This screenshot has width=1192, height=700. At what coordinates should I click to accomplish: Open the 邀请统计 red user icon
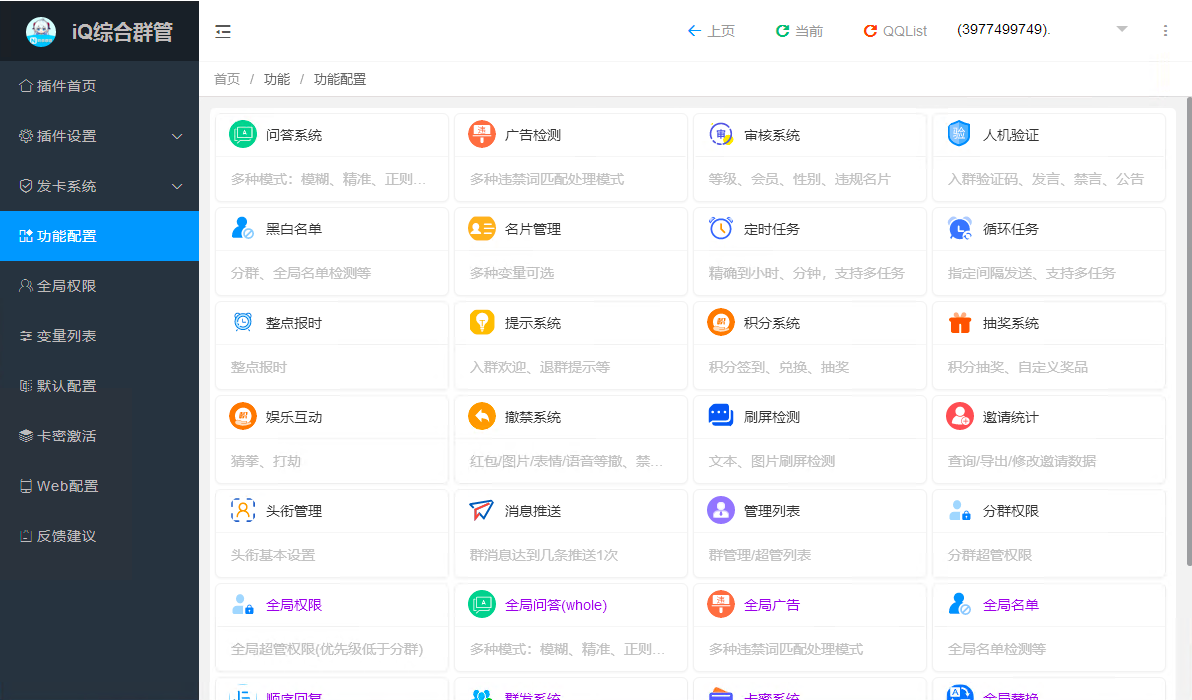click(960, 416)
